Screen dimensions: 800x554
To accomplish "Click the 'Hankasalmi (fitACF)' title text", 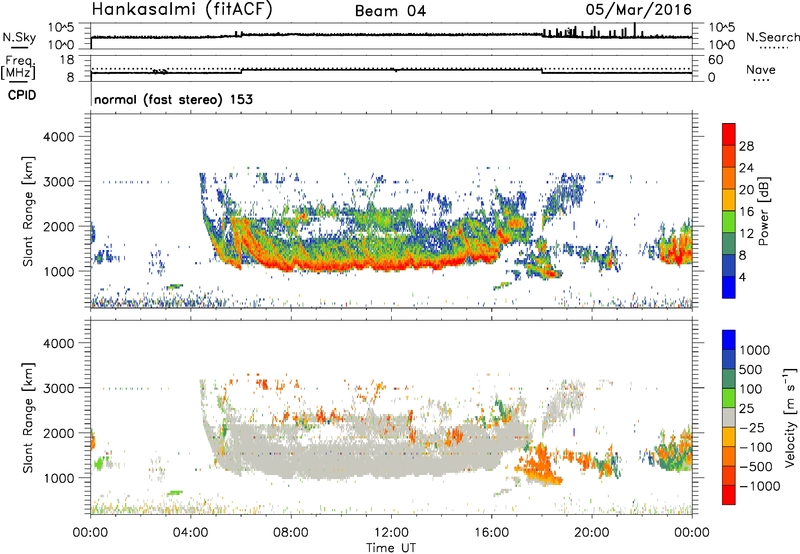I will [182, 9].
